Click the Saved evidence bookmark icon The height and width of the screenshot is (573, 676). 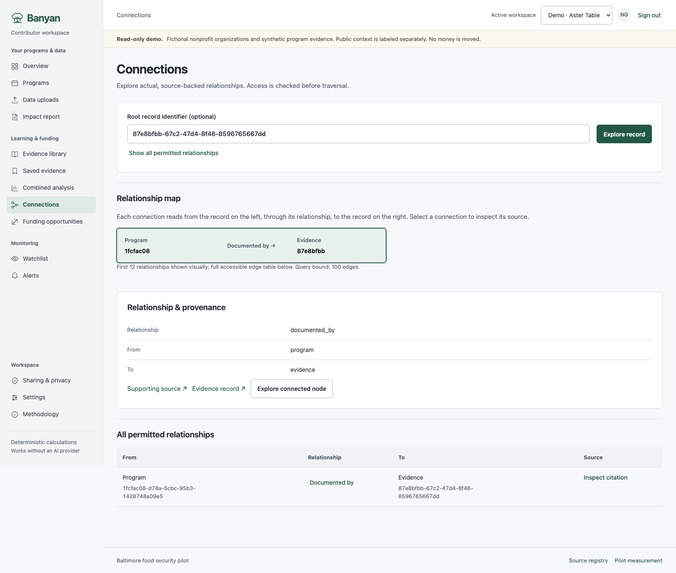click(x=15, y=171)
